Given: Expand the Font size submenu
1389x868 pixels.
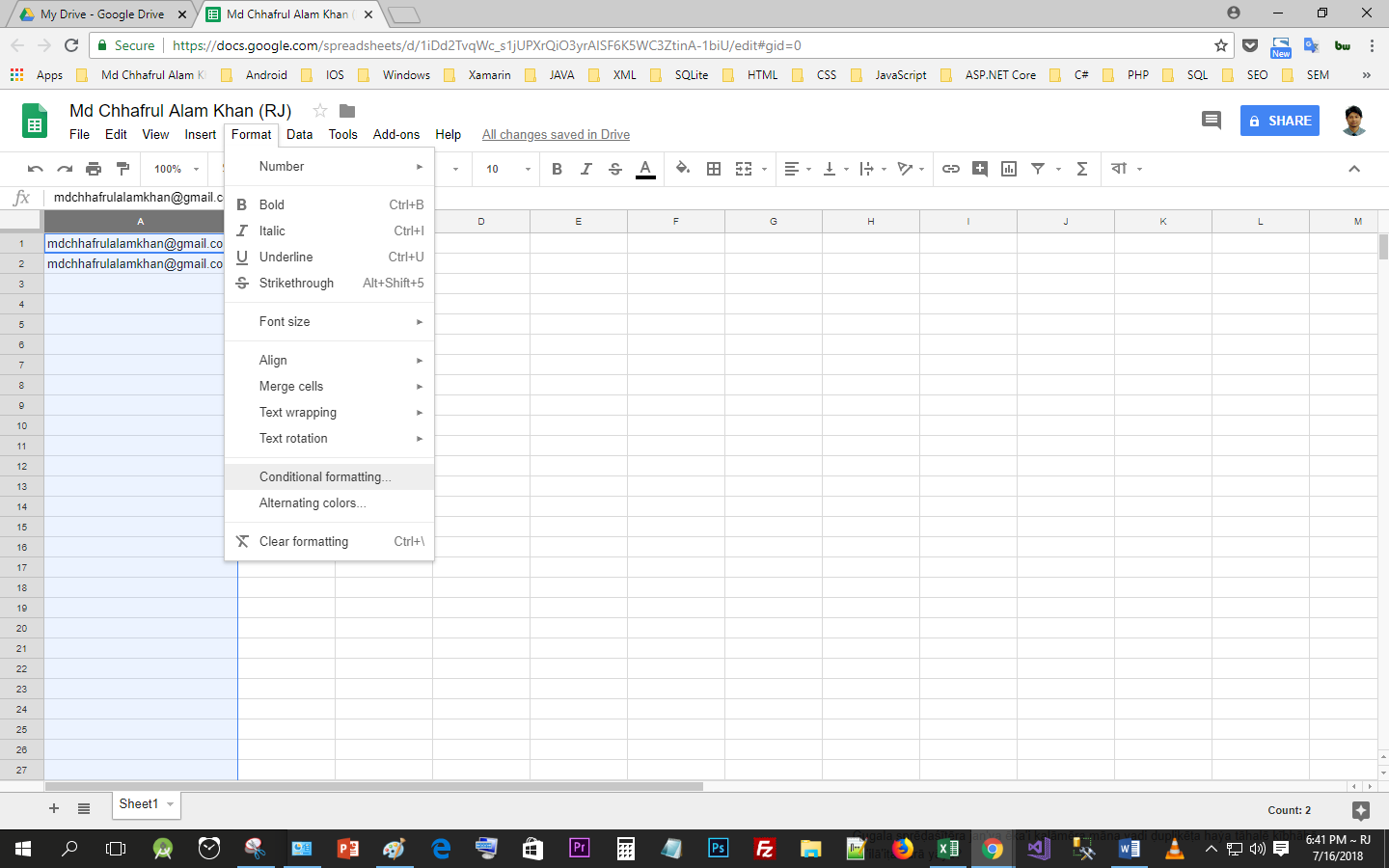Looking at the screenshot, I should [x=329, y=322].
